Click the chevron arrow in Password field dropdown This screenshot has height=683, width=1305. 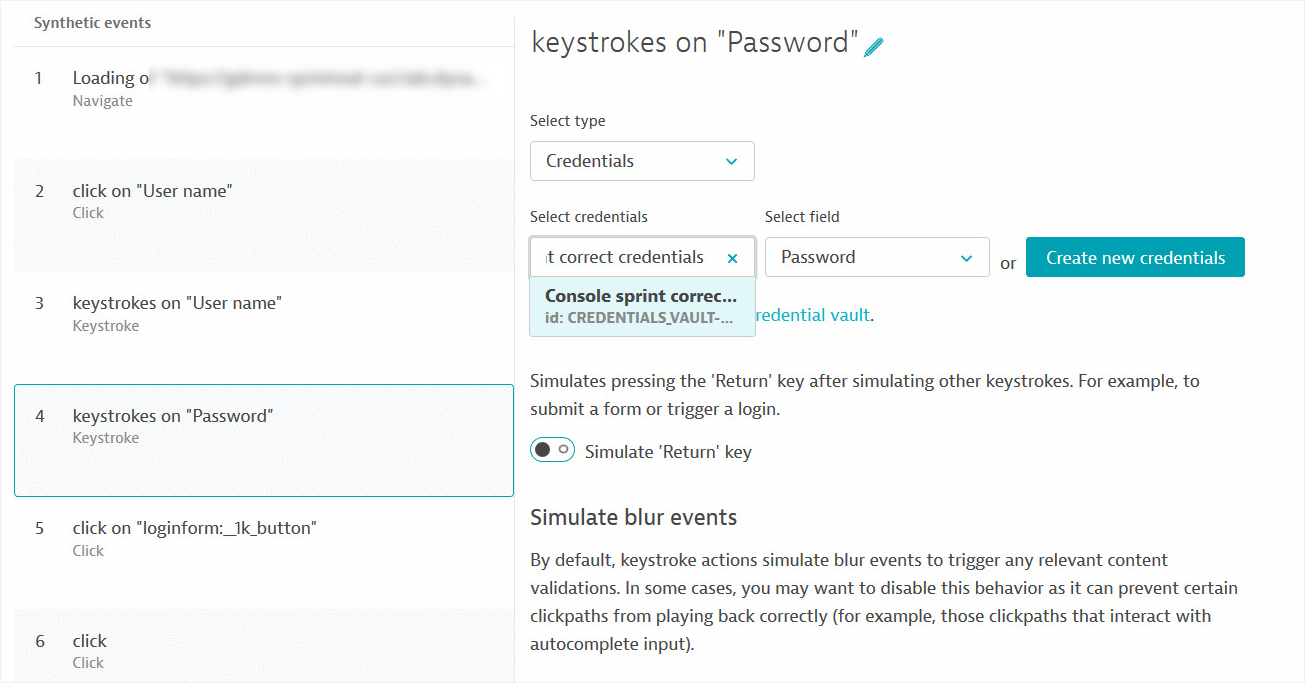966,258
